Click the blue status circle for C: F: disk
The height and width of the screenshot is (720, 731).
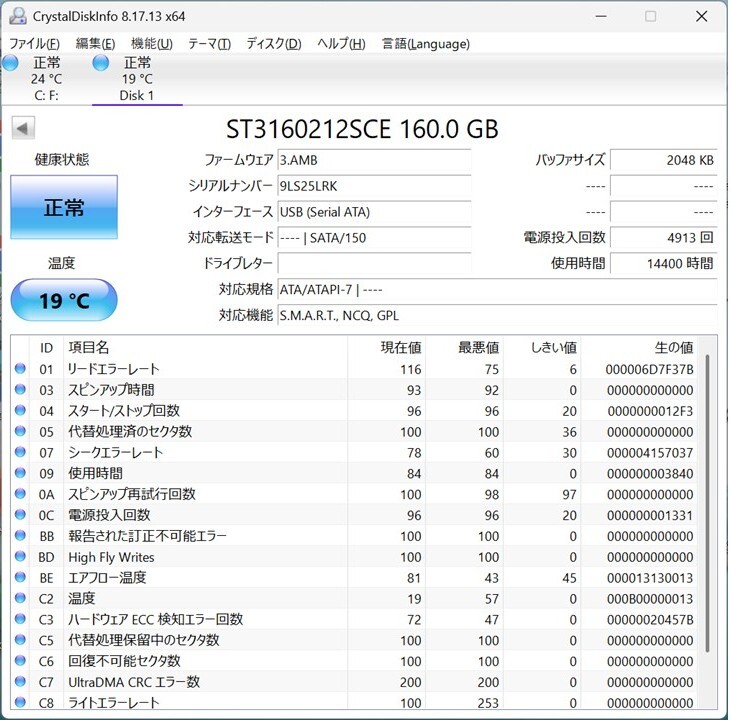point(10,62)
